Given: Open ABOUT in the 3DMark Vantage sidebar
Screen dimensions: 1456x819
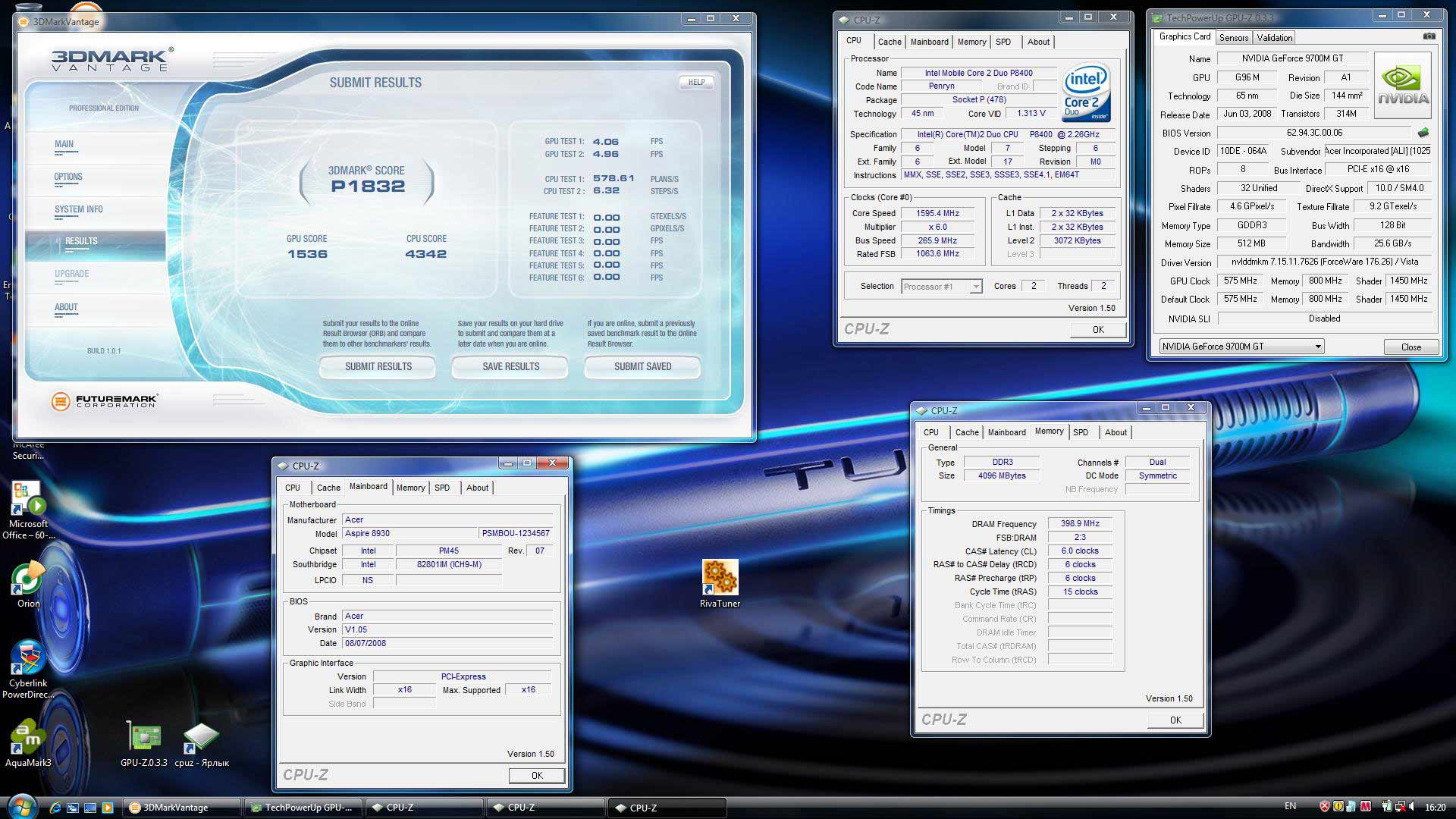Looking at the screenshot, I should pos(66,307).
